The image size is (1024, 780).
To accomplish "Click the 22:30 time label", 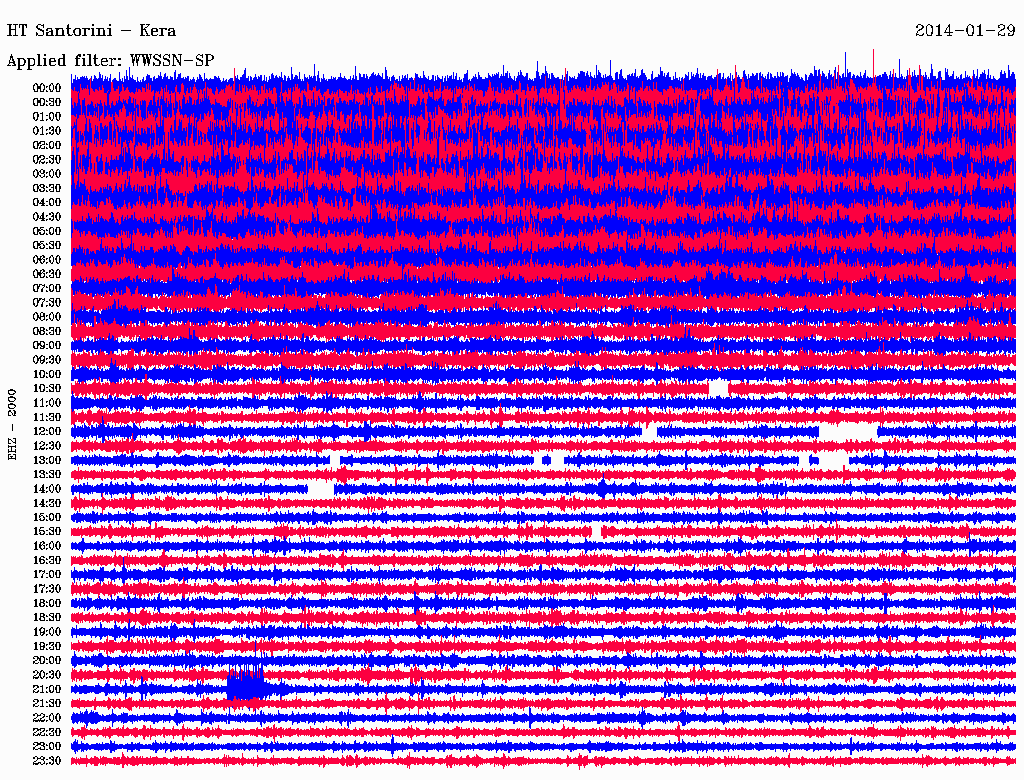I will 47,732.
